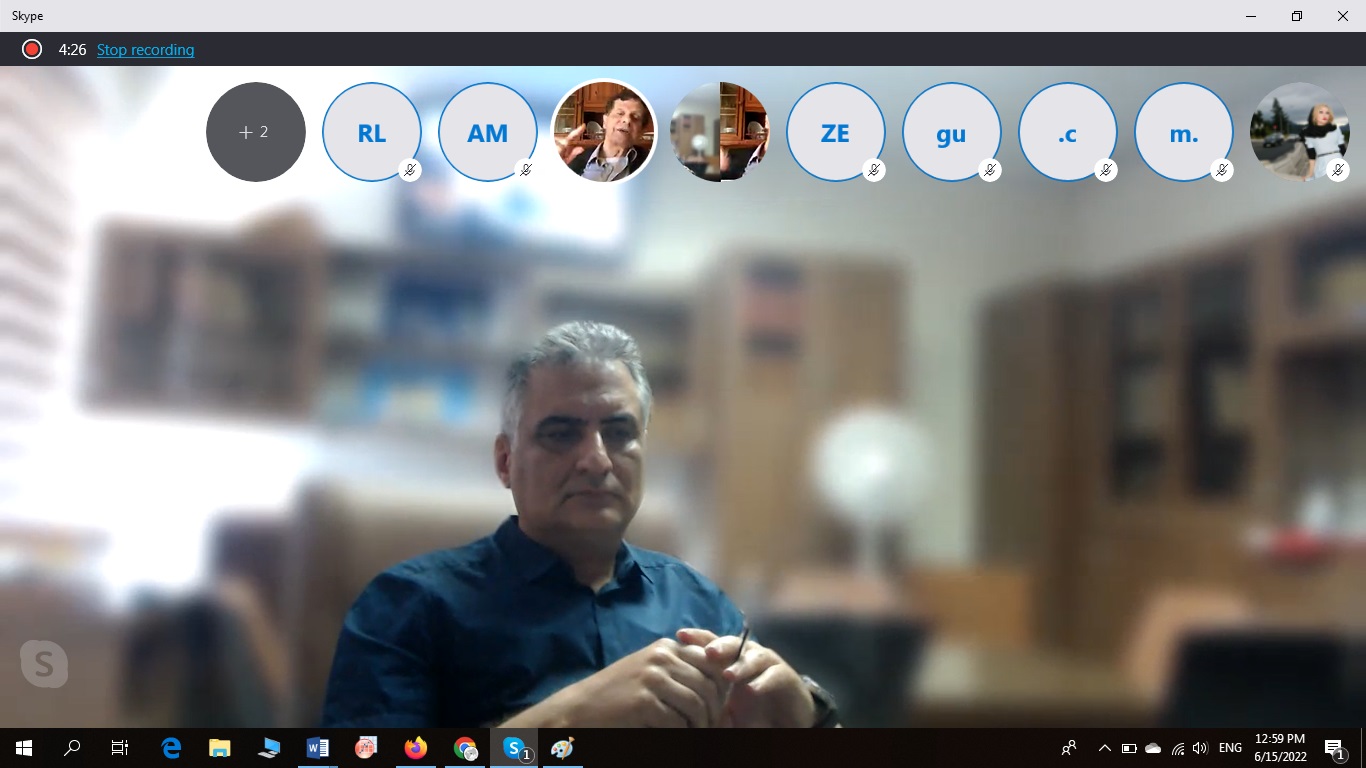The image size is (1366, 768).
Task: Click the gu participant avatar
Action: pyautogui.click(x=951, y=132)
